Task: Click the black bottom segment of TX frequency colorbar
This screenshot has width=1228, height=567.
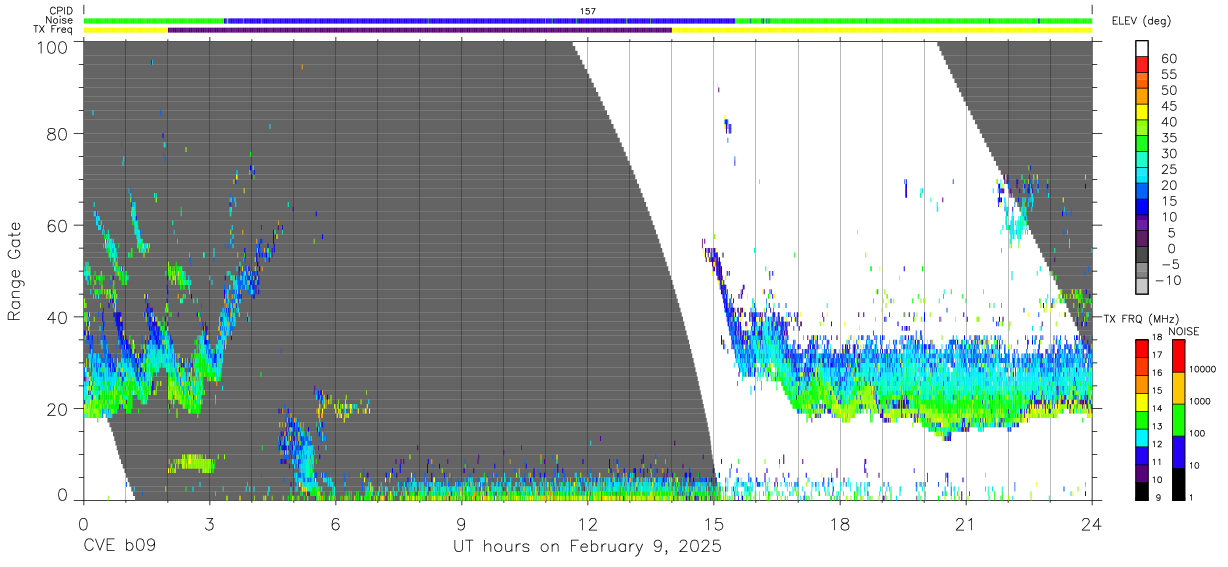Action: 1142,489
